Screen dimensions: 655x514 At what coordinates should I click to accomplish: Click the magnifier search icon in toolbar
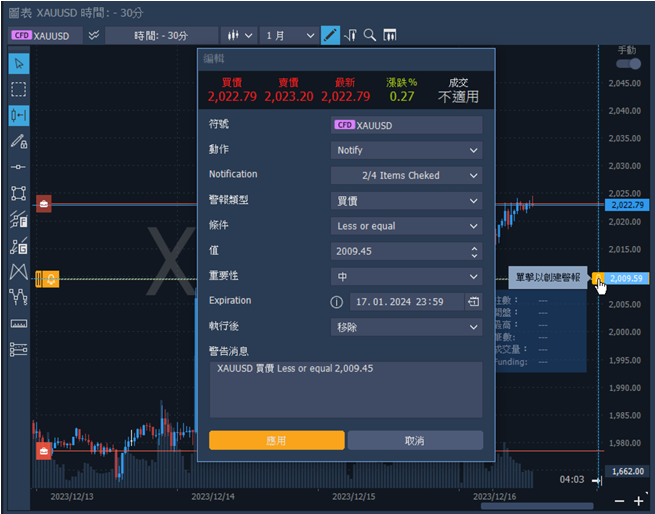[x=370, y=35]
